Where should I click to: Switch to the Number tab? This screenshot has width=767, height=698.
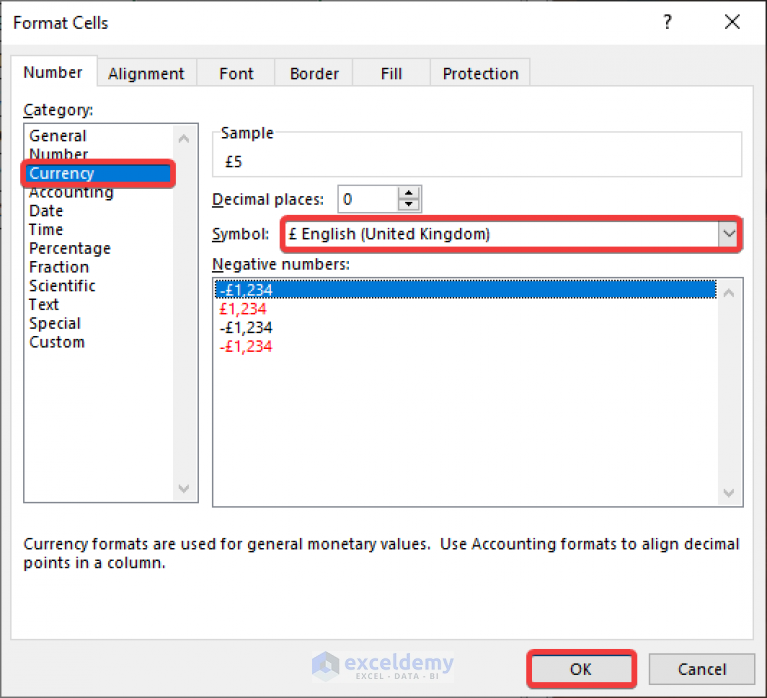pyautogui.click(x=53, y=72)
